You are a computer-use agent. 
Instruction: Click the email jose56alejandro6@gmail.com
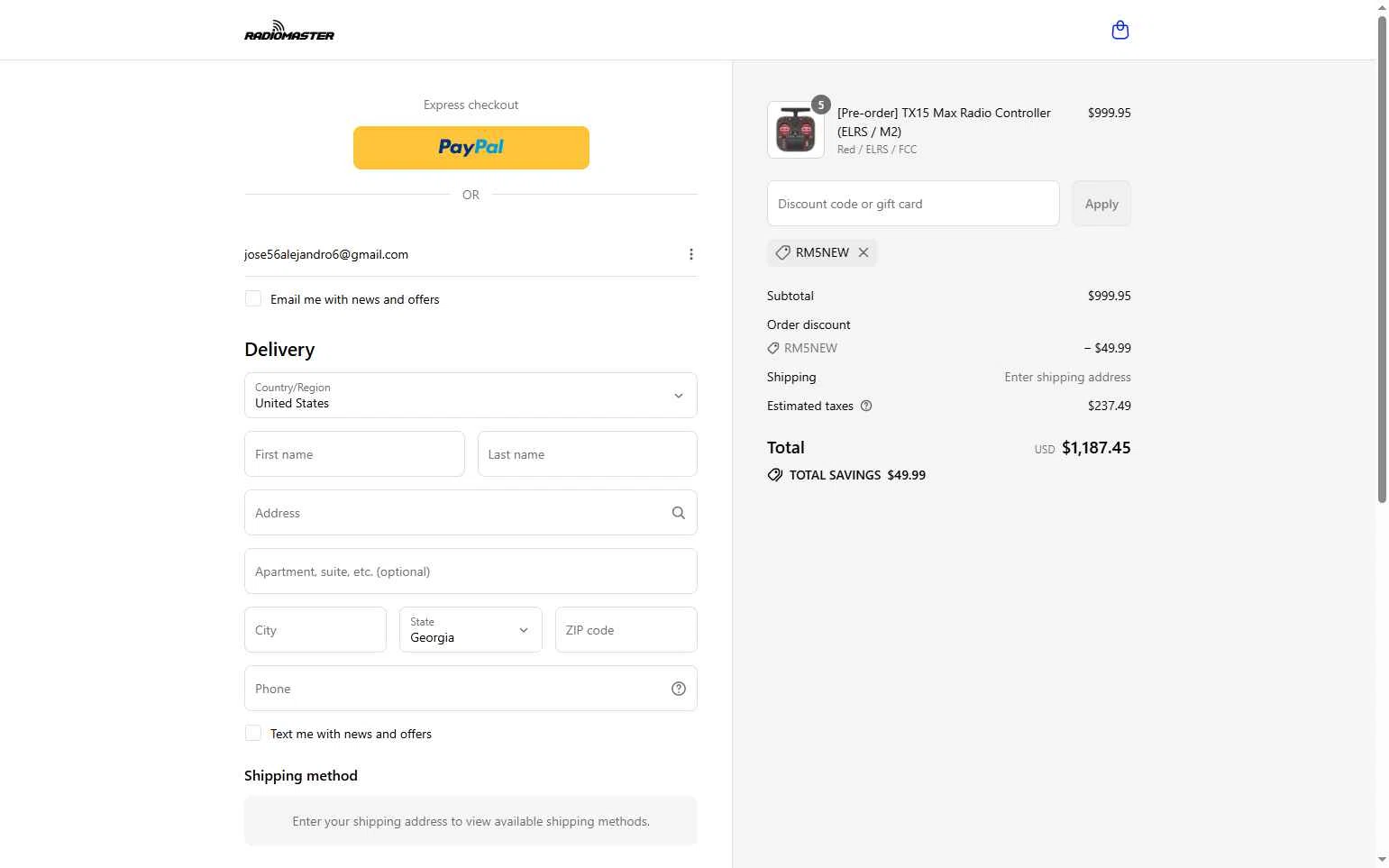pos(326,254)
